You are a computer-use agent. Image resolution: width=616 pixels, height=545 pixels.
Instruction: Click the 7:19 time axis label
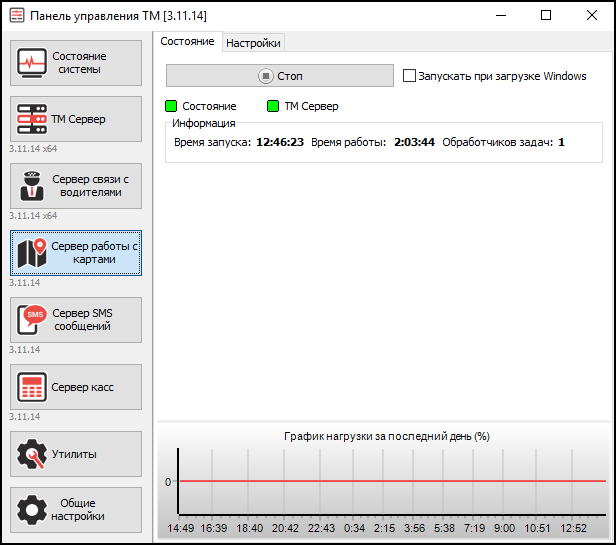click(475, 528)
